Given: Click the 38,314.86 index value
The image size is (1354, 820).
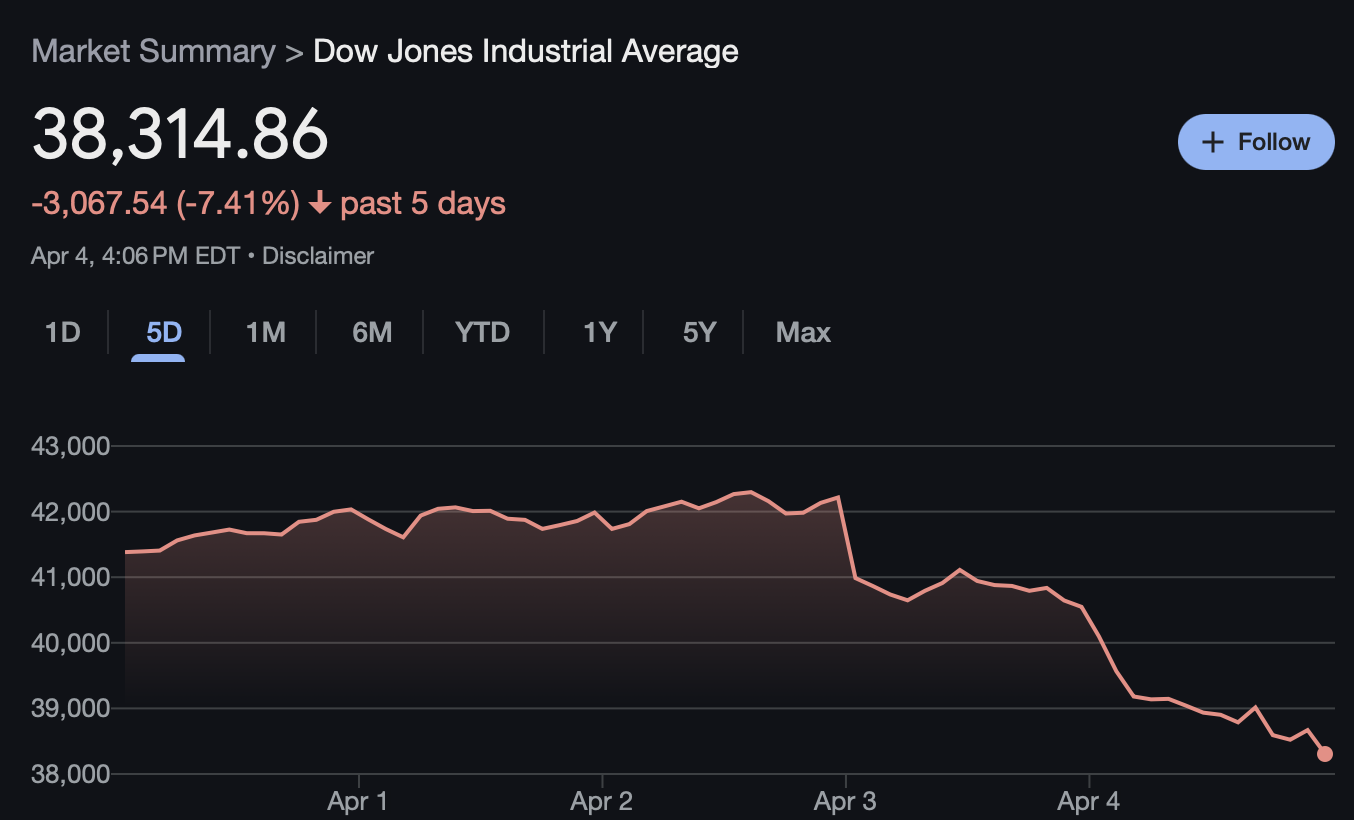Looking at the screenshot, I should click(x=180, y=134).
